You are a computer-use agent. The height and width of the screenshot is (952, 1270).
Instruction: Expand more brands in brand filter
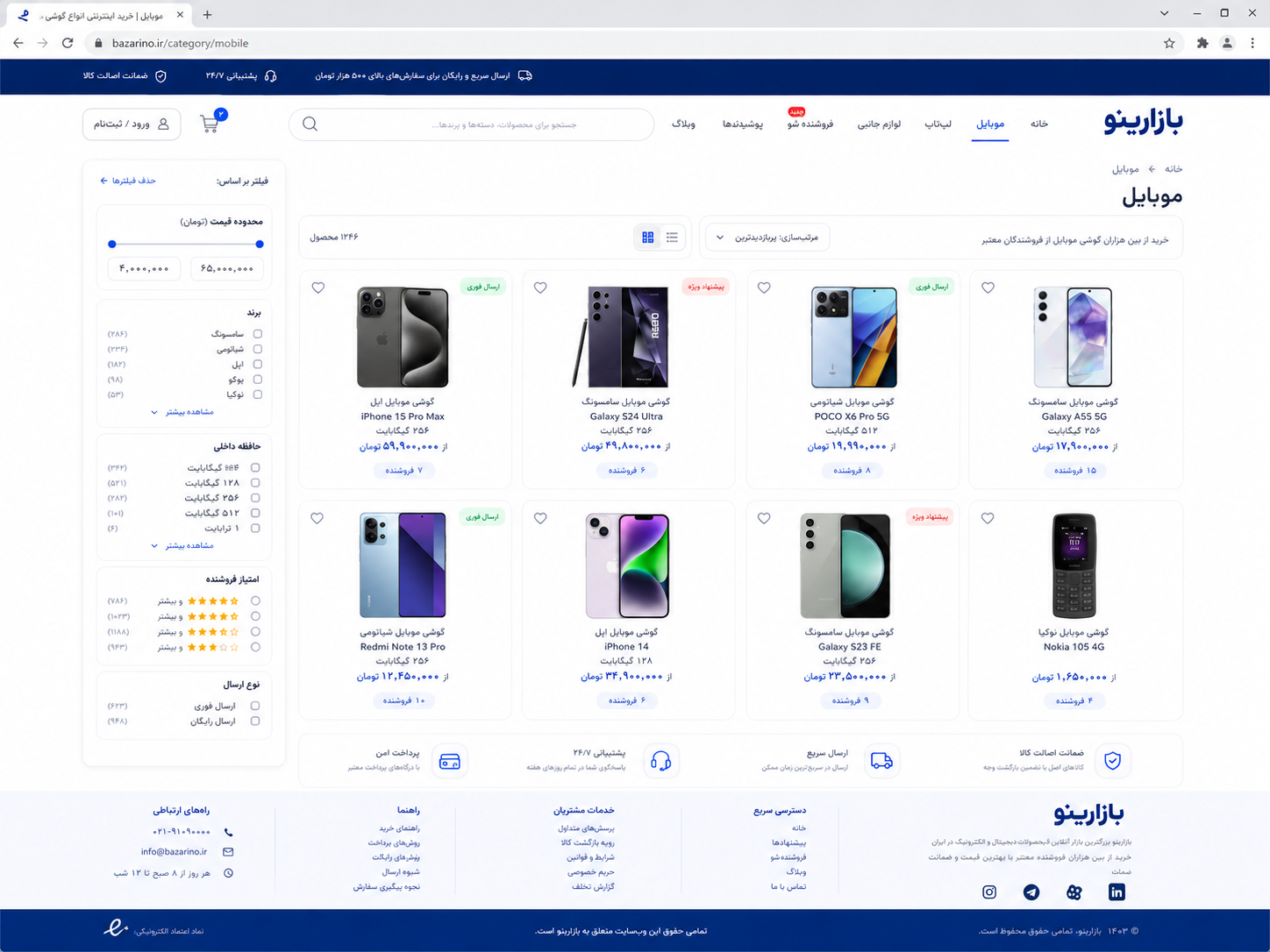(x=182, y=412)
